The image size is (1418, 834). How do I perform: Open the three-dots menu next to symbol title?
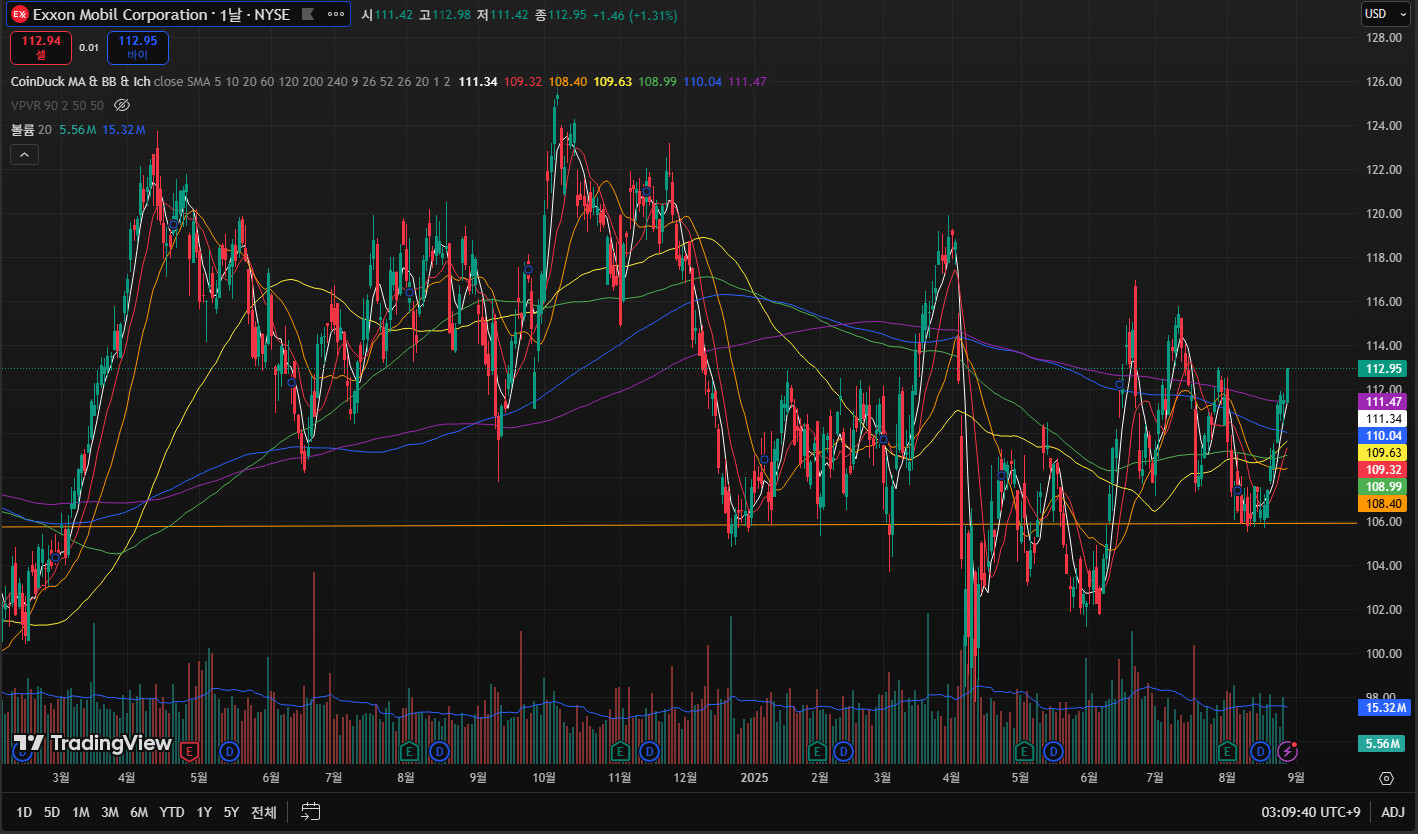tap(337, 15)
